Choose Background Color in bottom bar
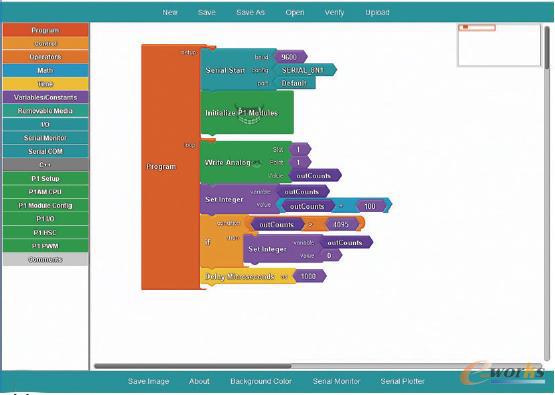 tap(261, 381)
